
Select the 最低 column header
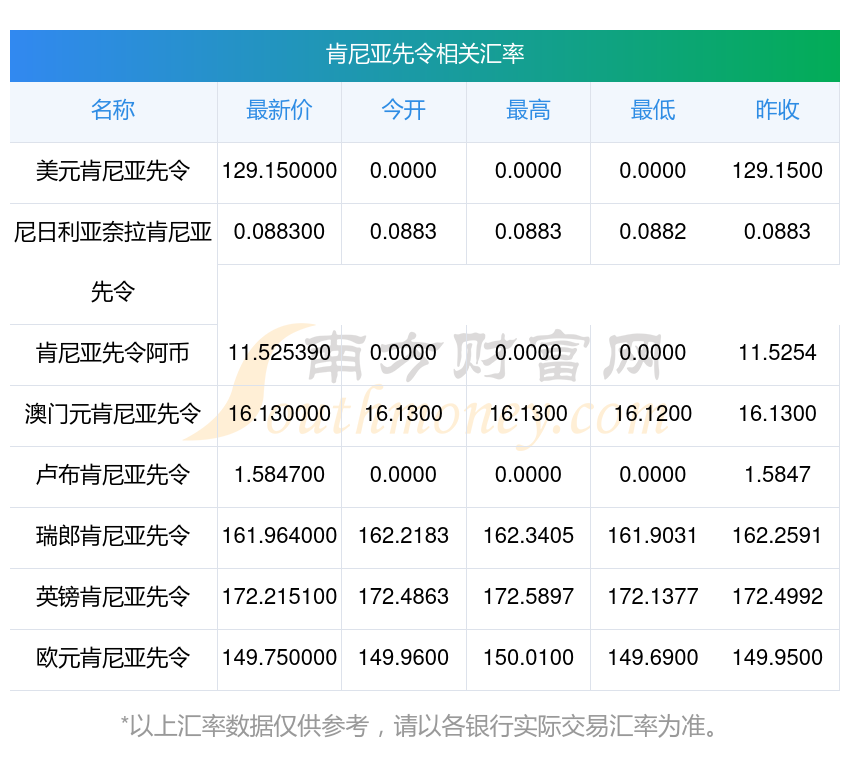coord(652,111)
